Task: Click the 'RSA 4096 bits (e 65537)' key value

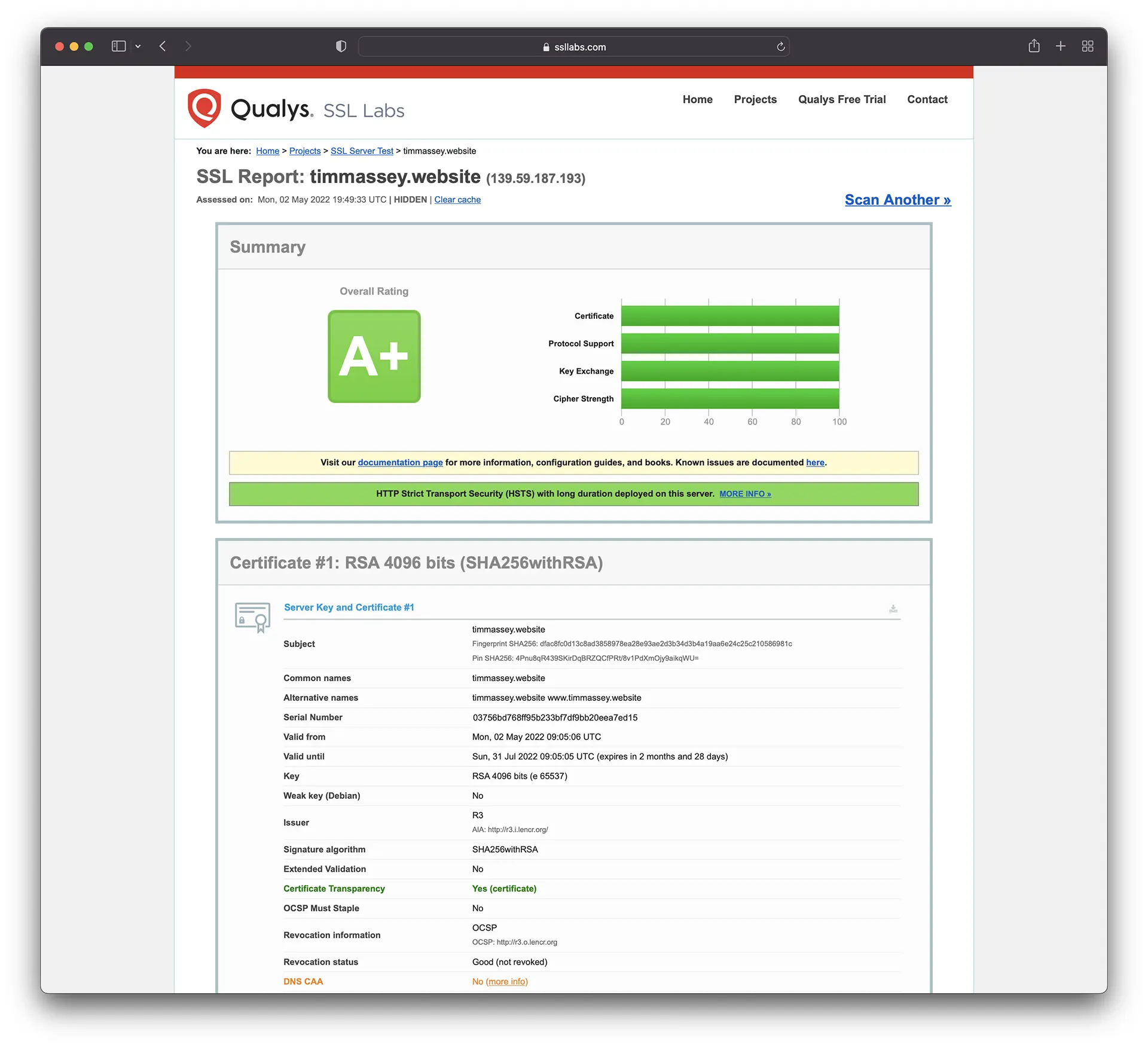Action: coord(520,776)
